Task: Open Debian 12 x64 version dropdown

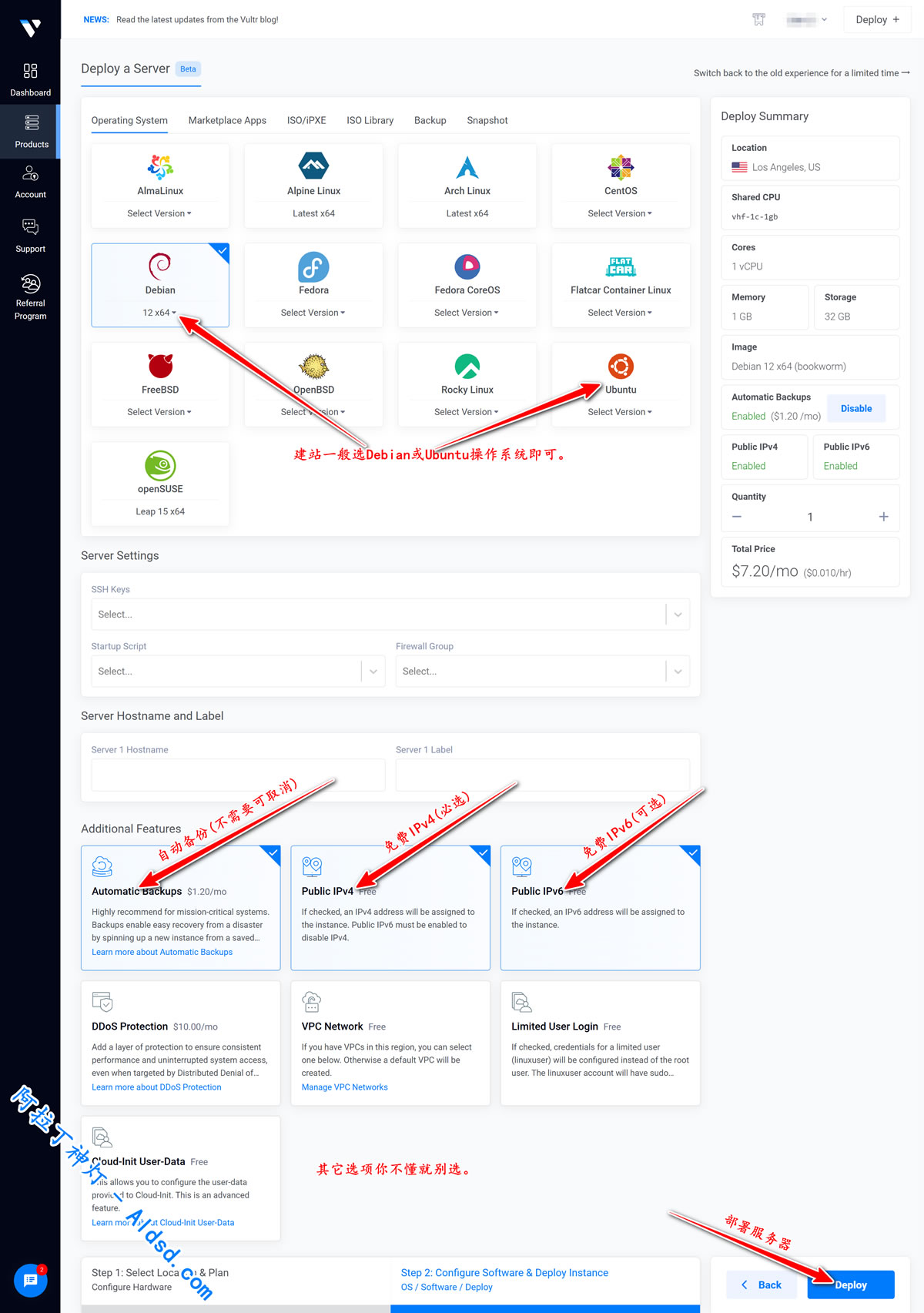Action: (x=159, y=313)
